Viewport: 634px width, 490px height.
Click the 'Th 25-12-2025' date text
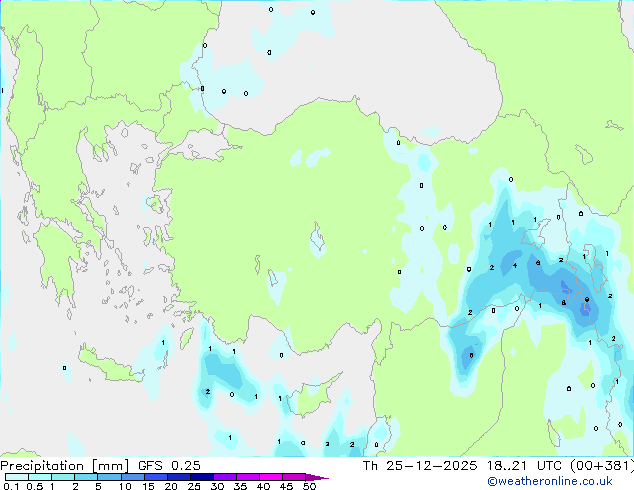coord(420,466)
